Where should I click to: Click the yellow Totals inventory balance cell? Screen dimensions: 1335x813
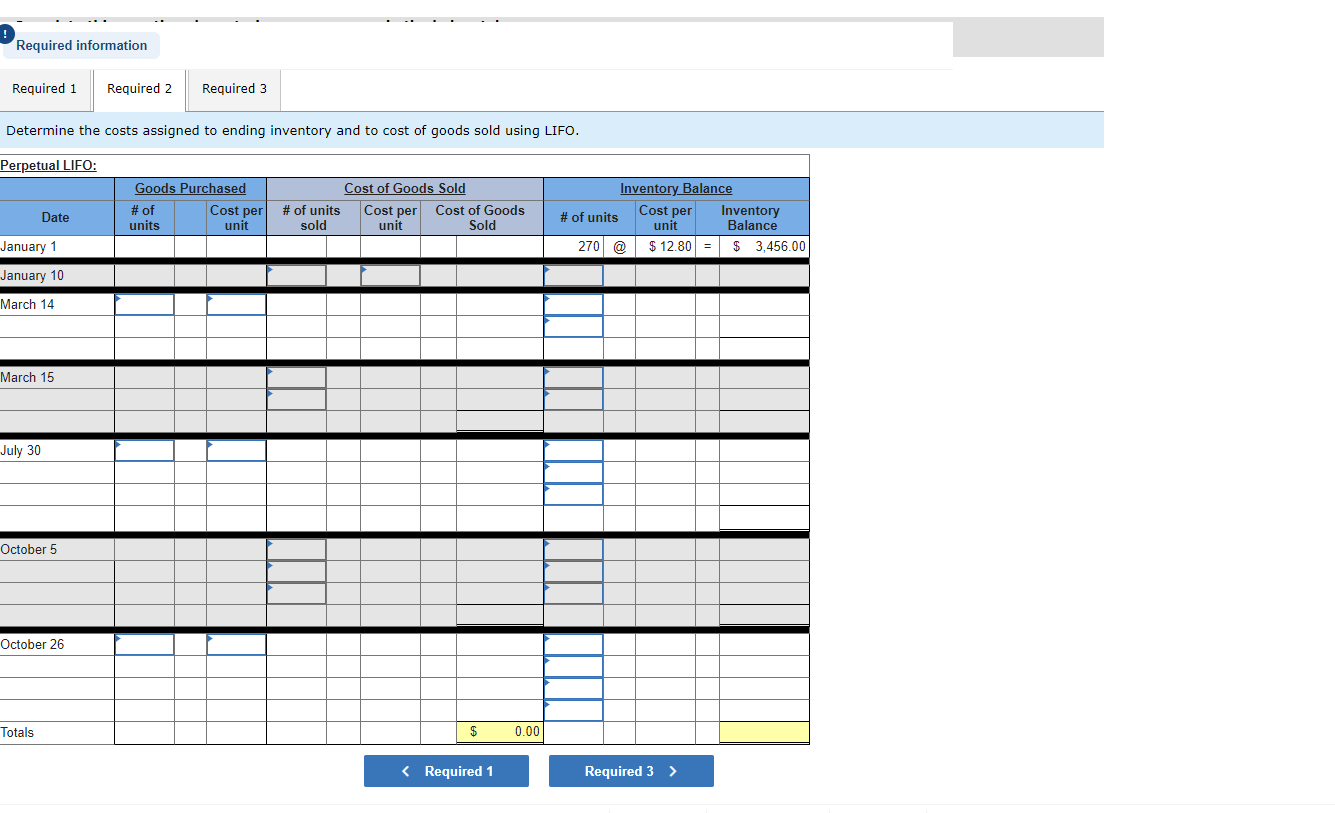(764, 732)
